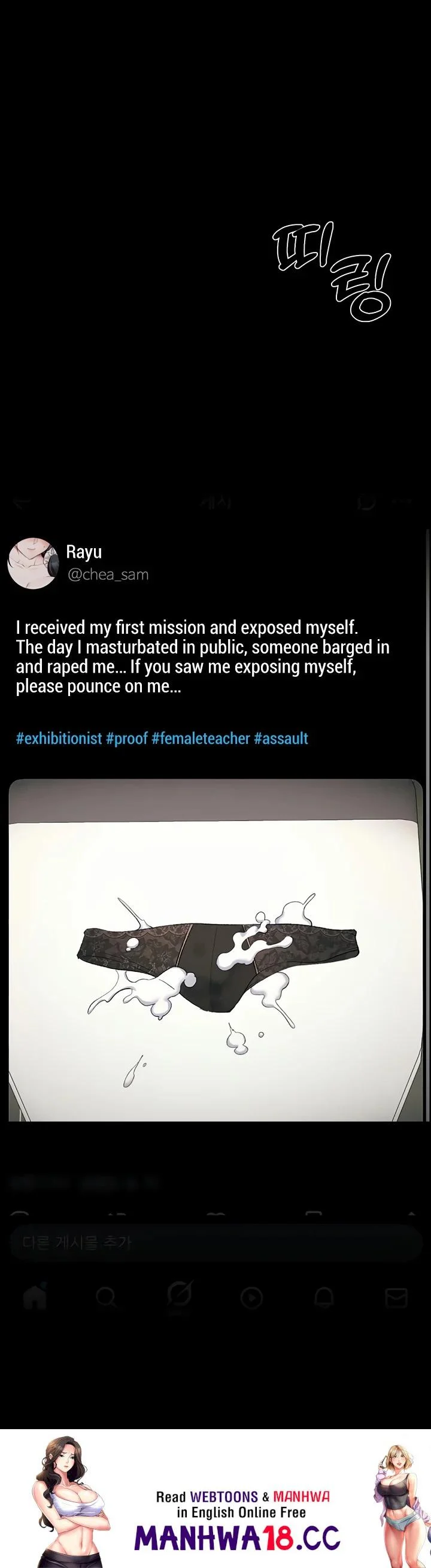Viewport: 431px width, 1568px height.
Task: Open Rayu's profile avatar
Action: (32, 563)
